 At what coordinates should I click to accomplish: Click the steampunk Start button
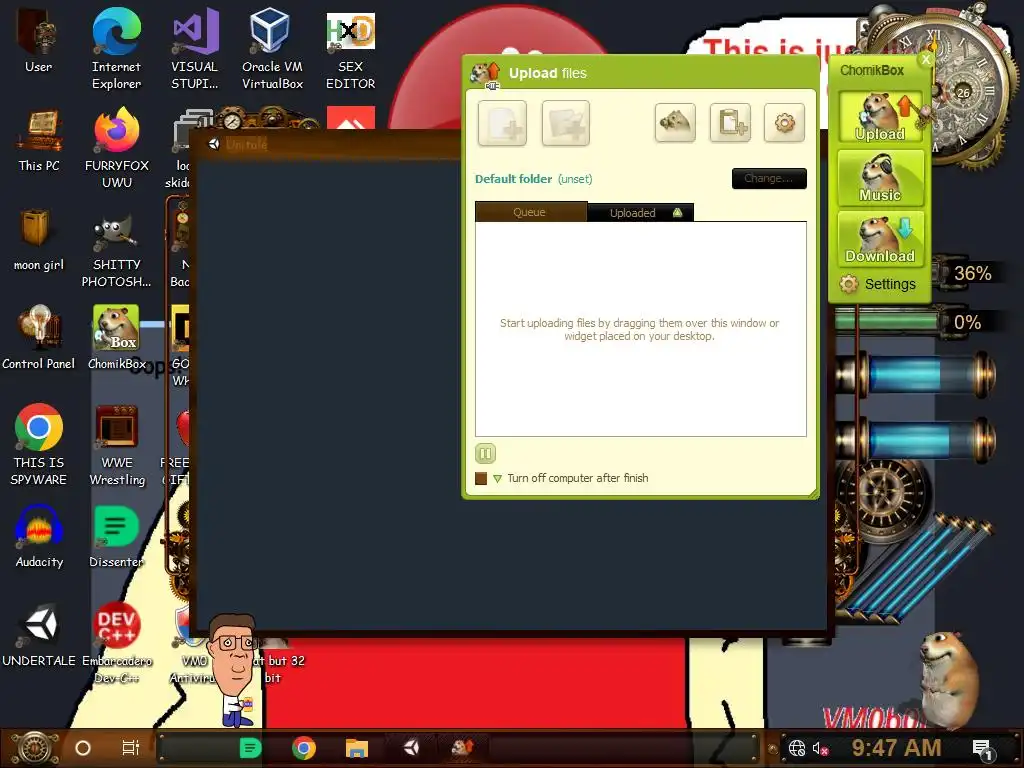(x=35, y=748)
